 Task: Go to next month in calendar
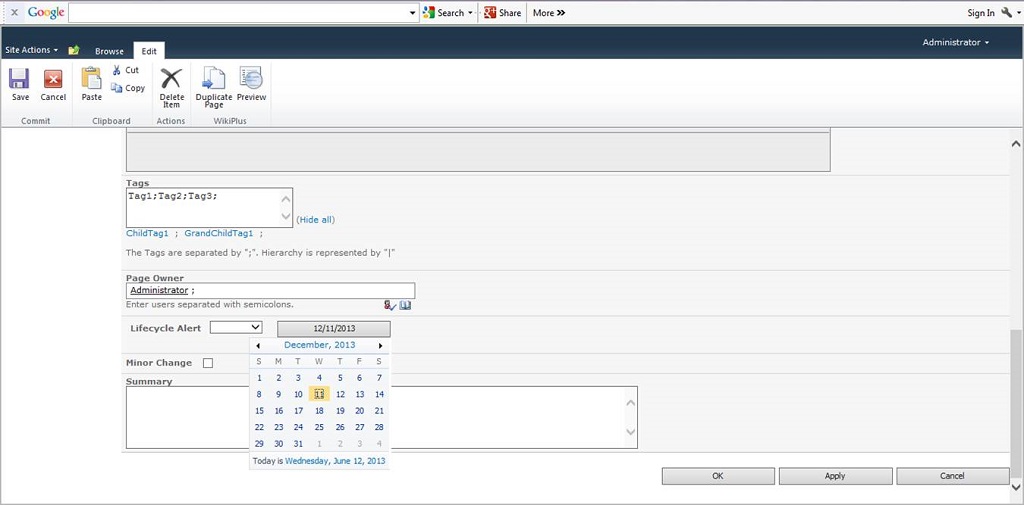(x=380, y=345)
